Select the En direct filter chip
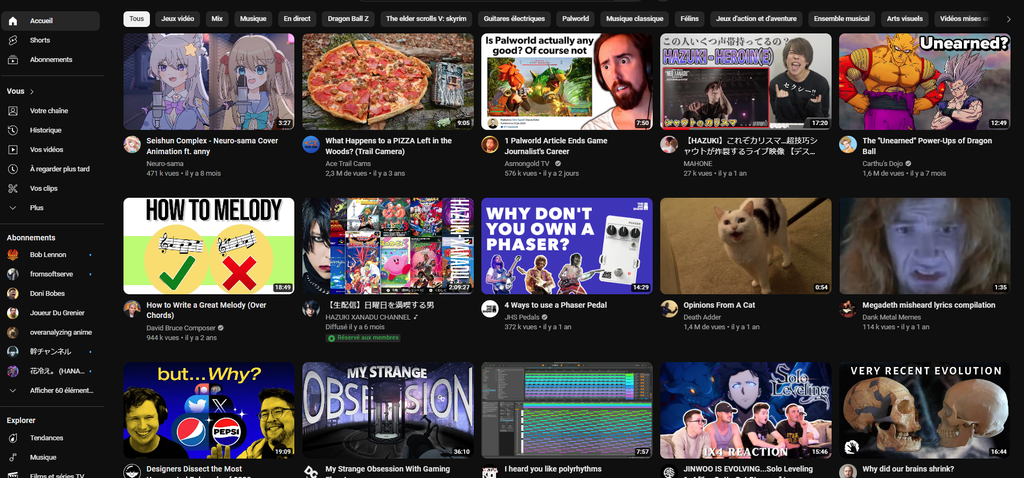Viewport: 1024px width, 478px height. [x=297, y=19]
